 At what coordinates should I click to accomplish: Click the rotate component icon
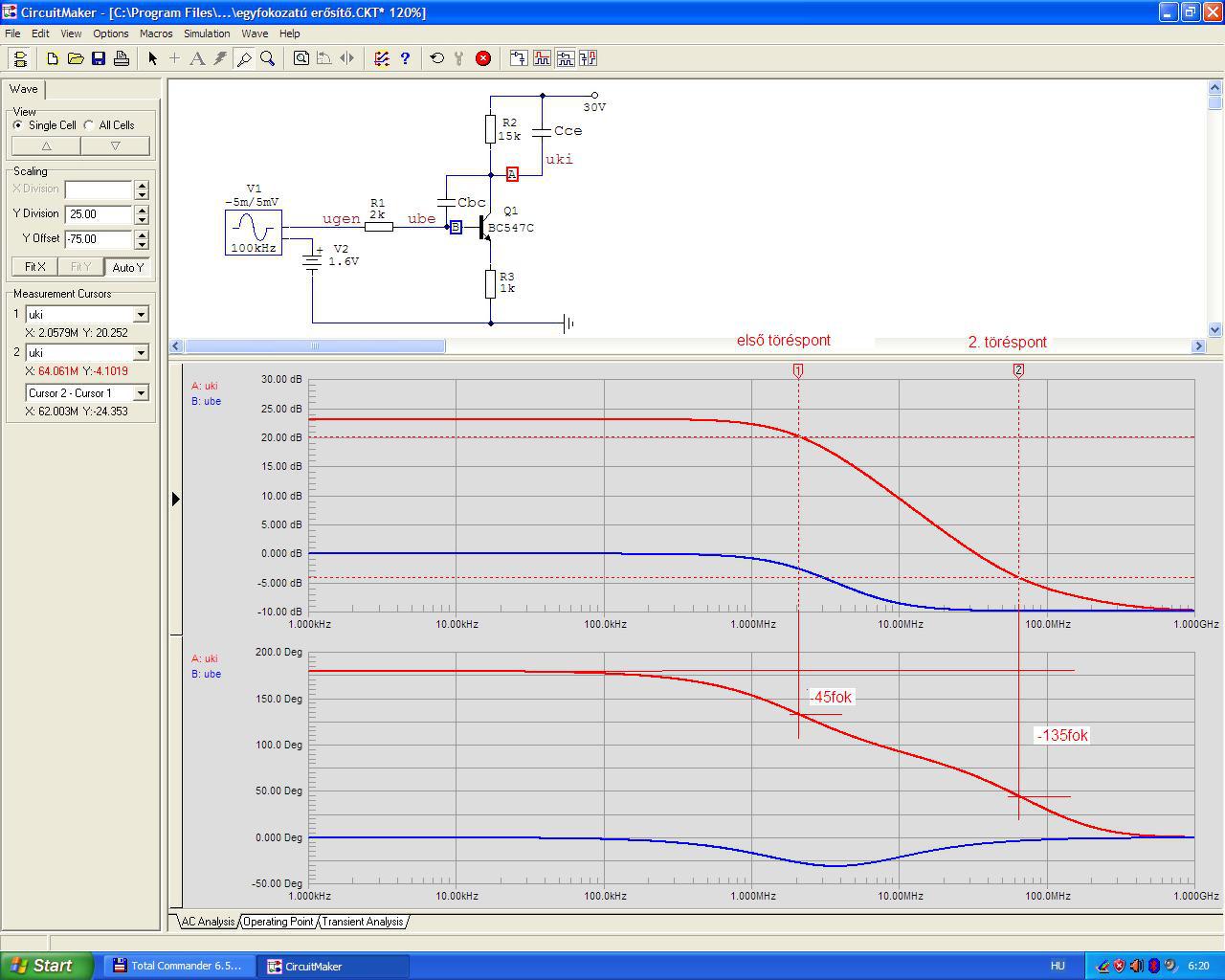[324, 58]
